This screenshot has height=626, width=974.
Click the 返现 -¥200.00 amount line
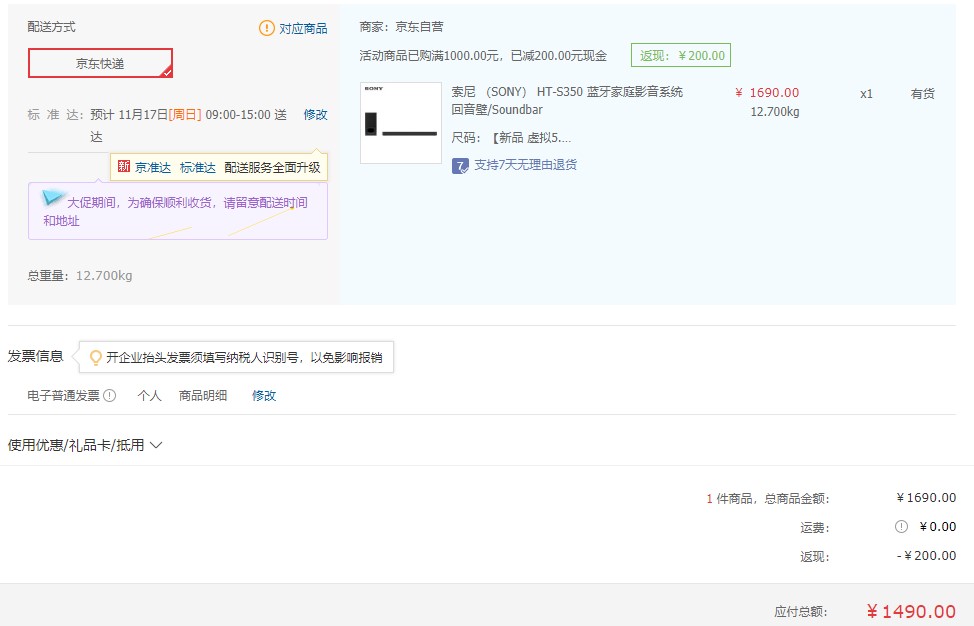(926, 556)
